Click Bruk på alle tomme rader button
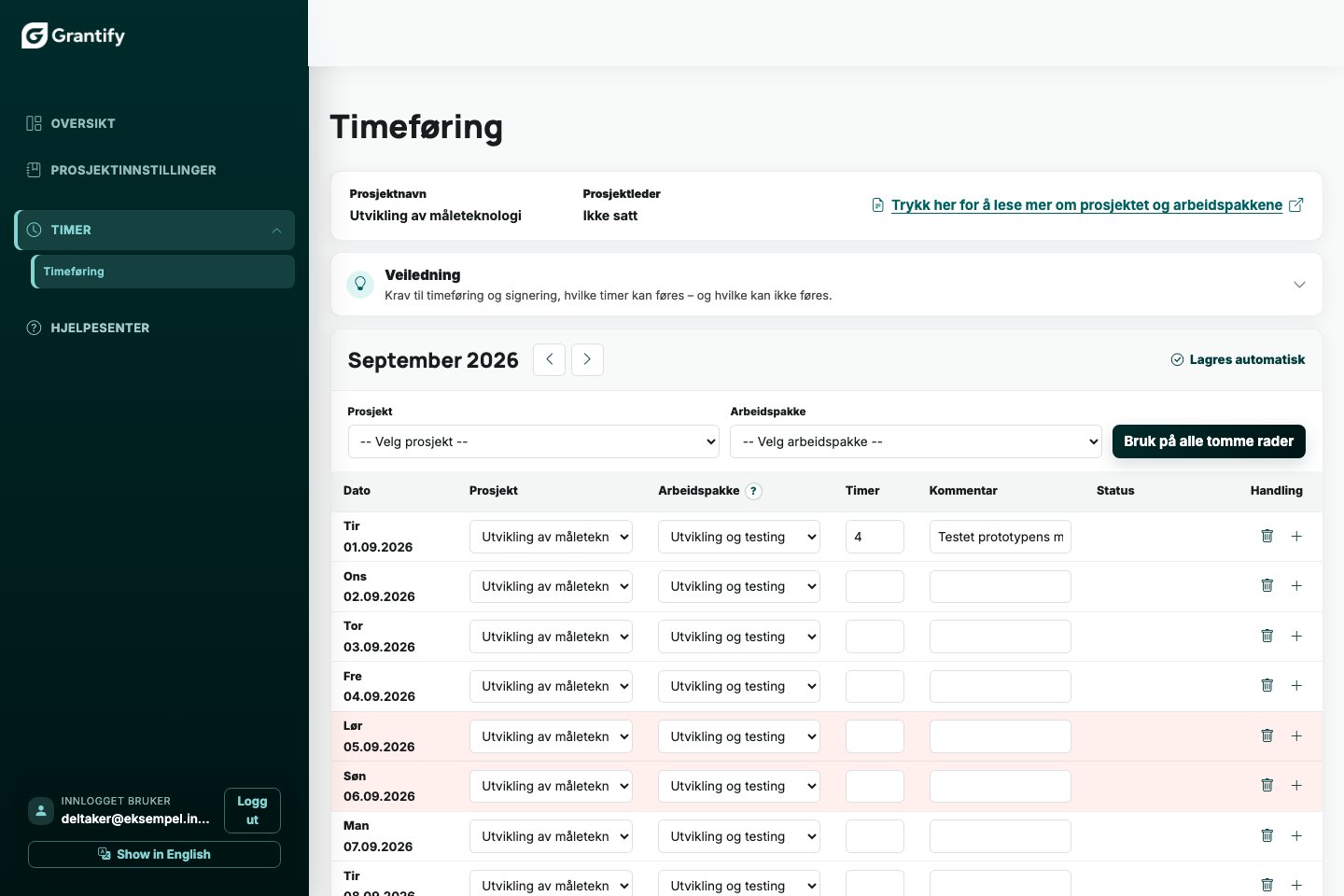This screenshot has width=1344, height=896. [x=1209, y=441]
